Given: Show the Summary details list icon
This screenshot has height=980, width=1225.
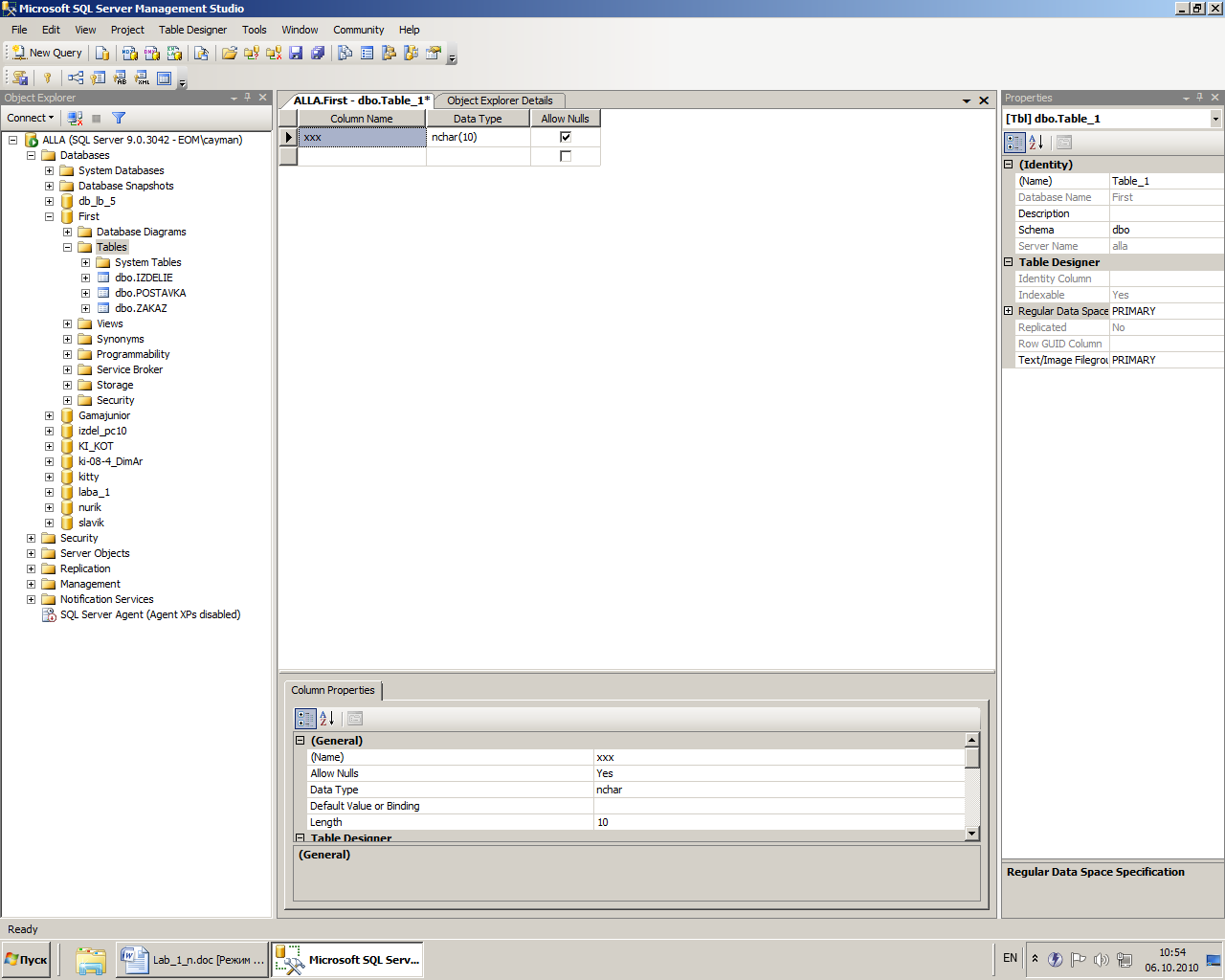Looking at the screenshot, I should pos(367,53).
